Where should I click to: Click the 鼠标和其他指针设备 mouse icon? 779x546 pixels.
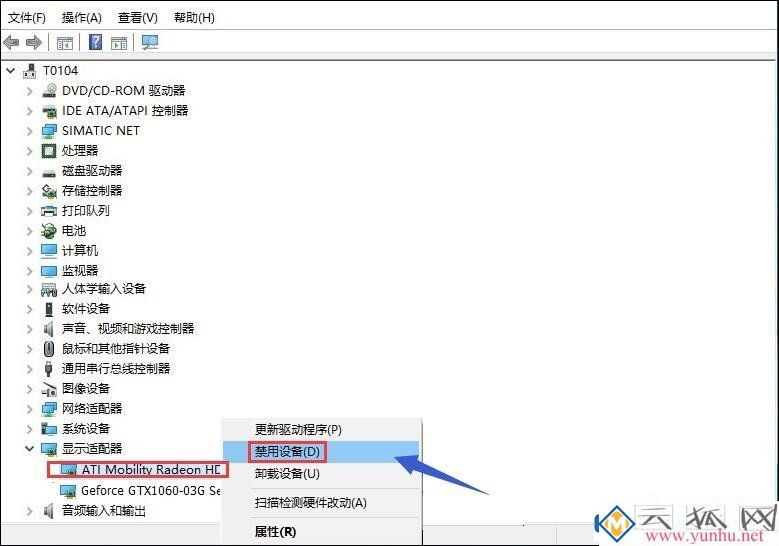tap(49, 349)
